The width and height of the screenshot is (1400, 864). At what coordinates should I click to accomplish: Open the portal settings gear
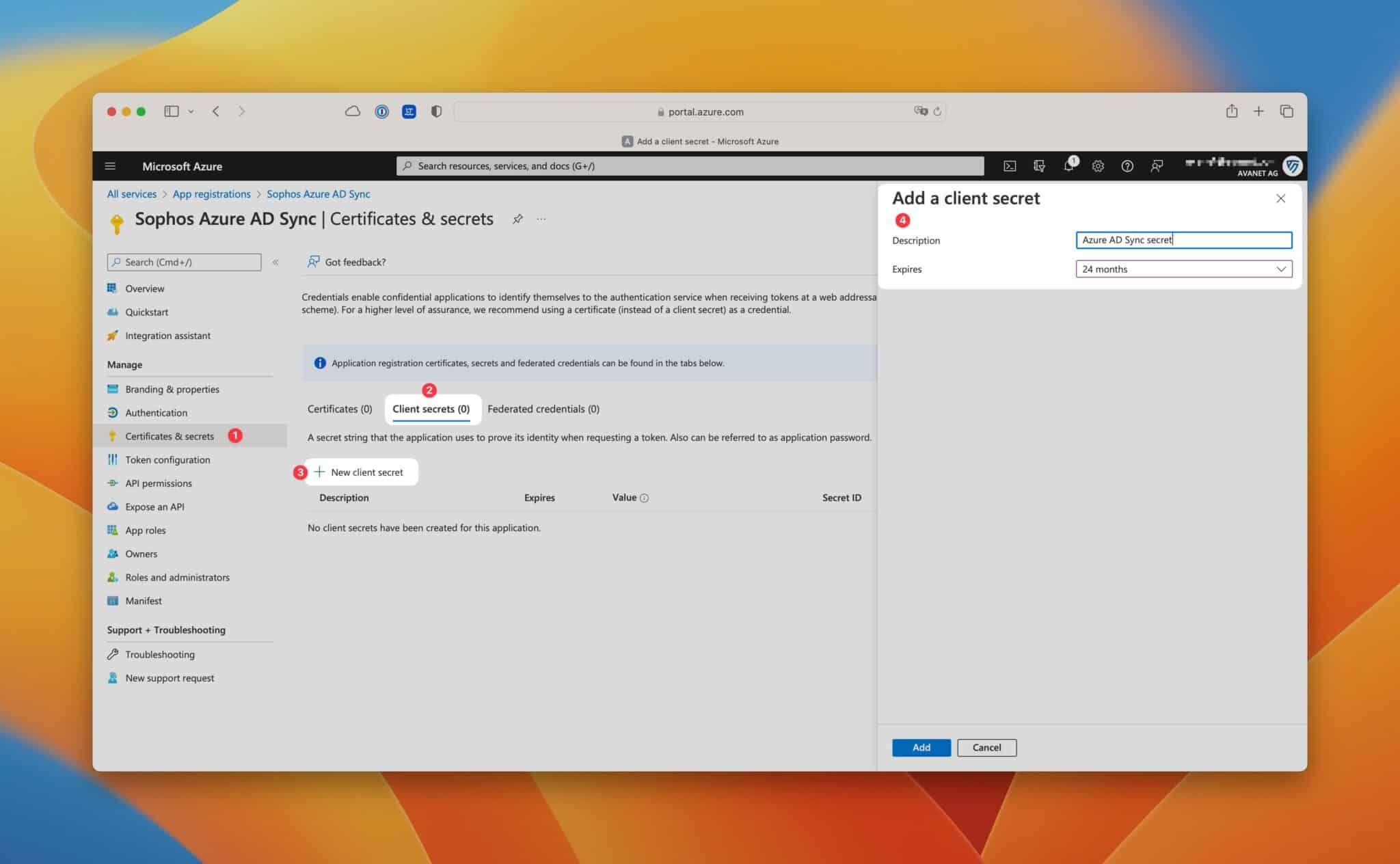[x=1098, y=165]
